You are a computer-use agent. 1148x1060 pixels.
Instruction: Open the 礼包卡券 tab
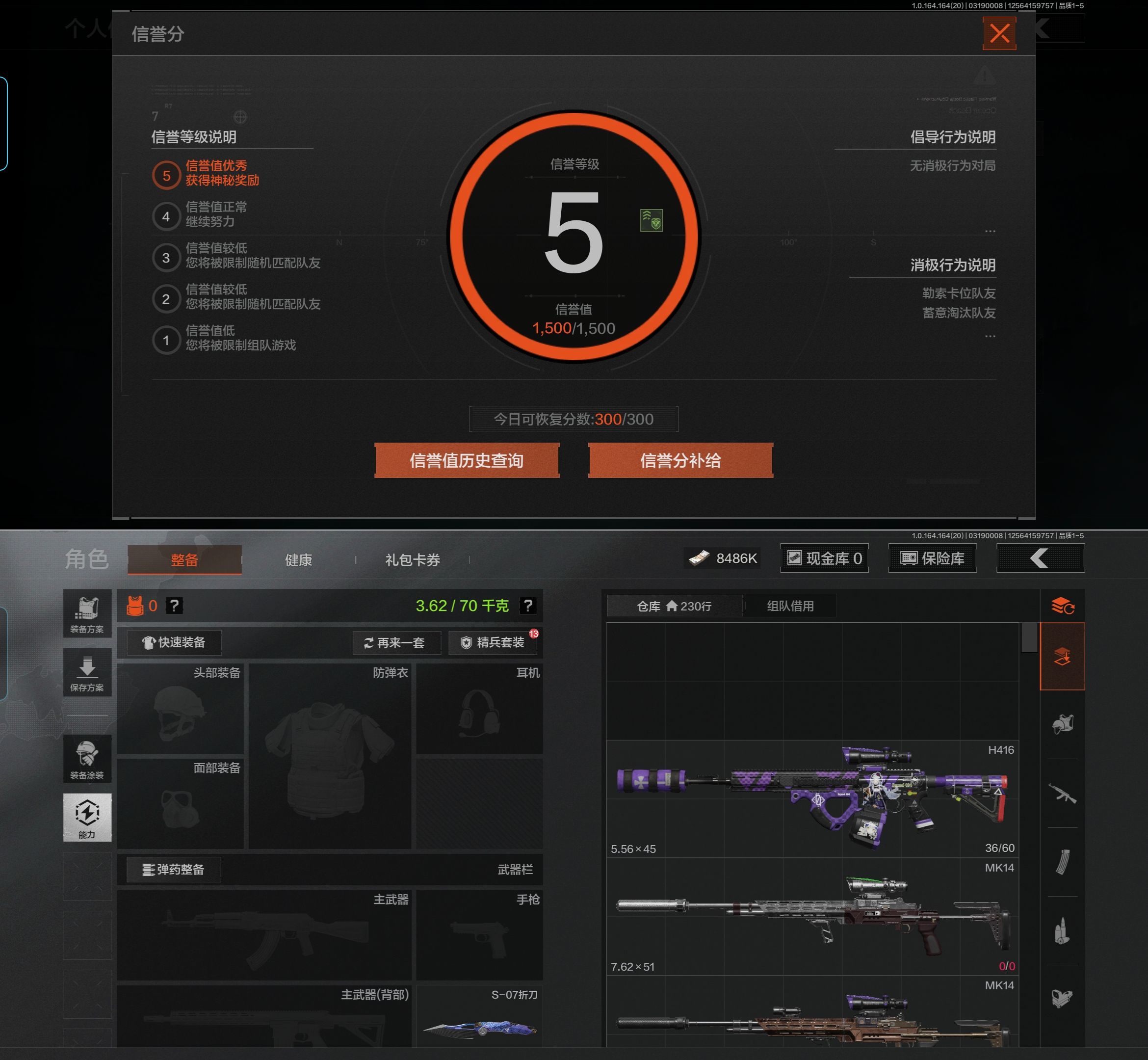coord(412,560)
